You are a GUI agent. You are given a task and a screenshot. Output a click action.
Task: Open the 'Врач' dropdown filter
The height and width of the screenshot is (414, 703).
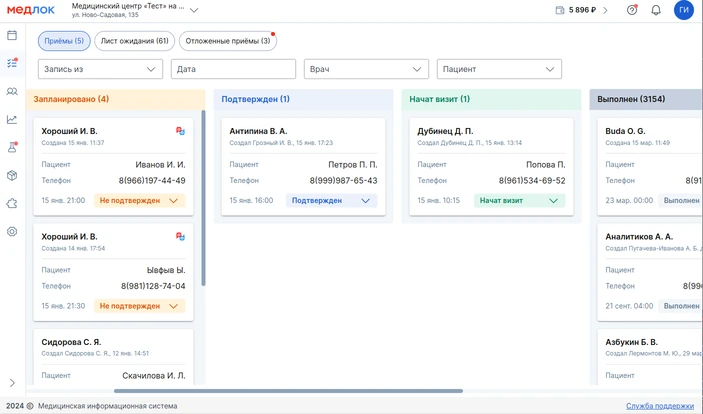coord(366,69)
